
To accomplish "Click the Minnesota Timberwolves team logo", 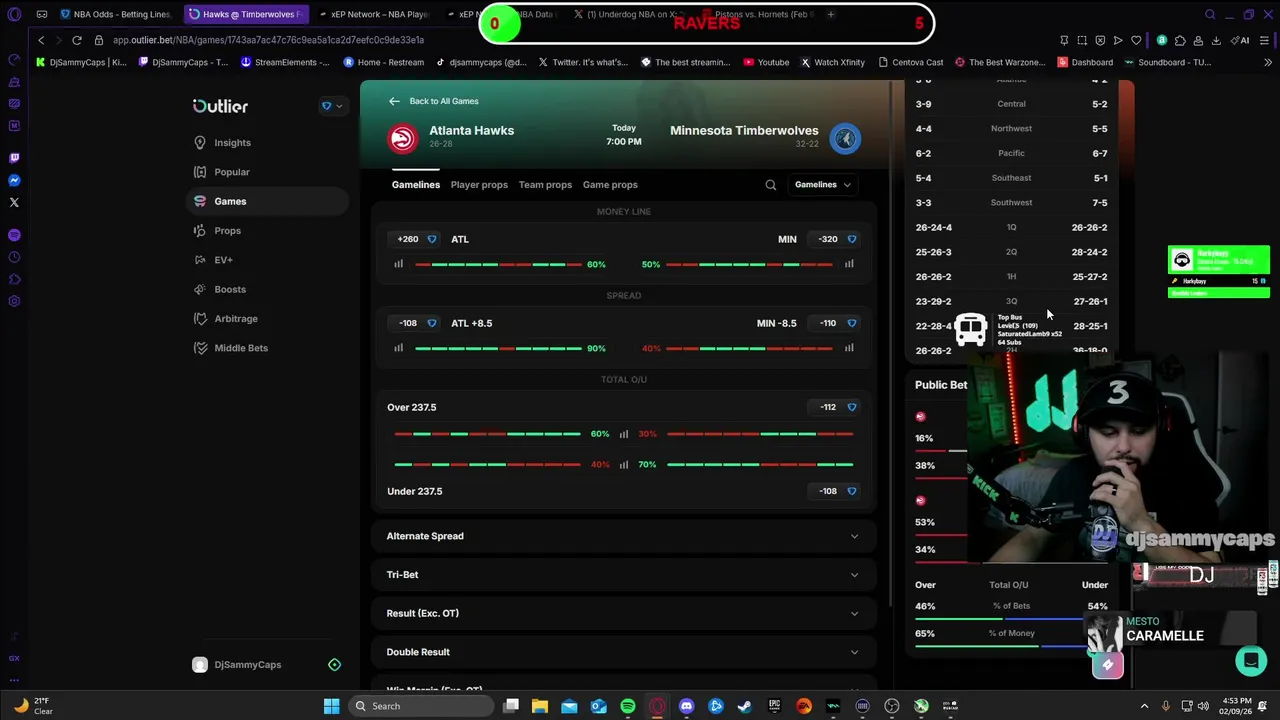I will (845, 138).
